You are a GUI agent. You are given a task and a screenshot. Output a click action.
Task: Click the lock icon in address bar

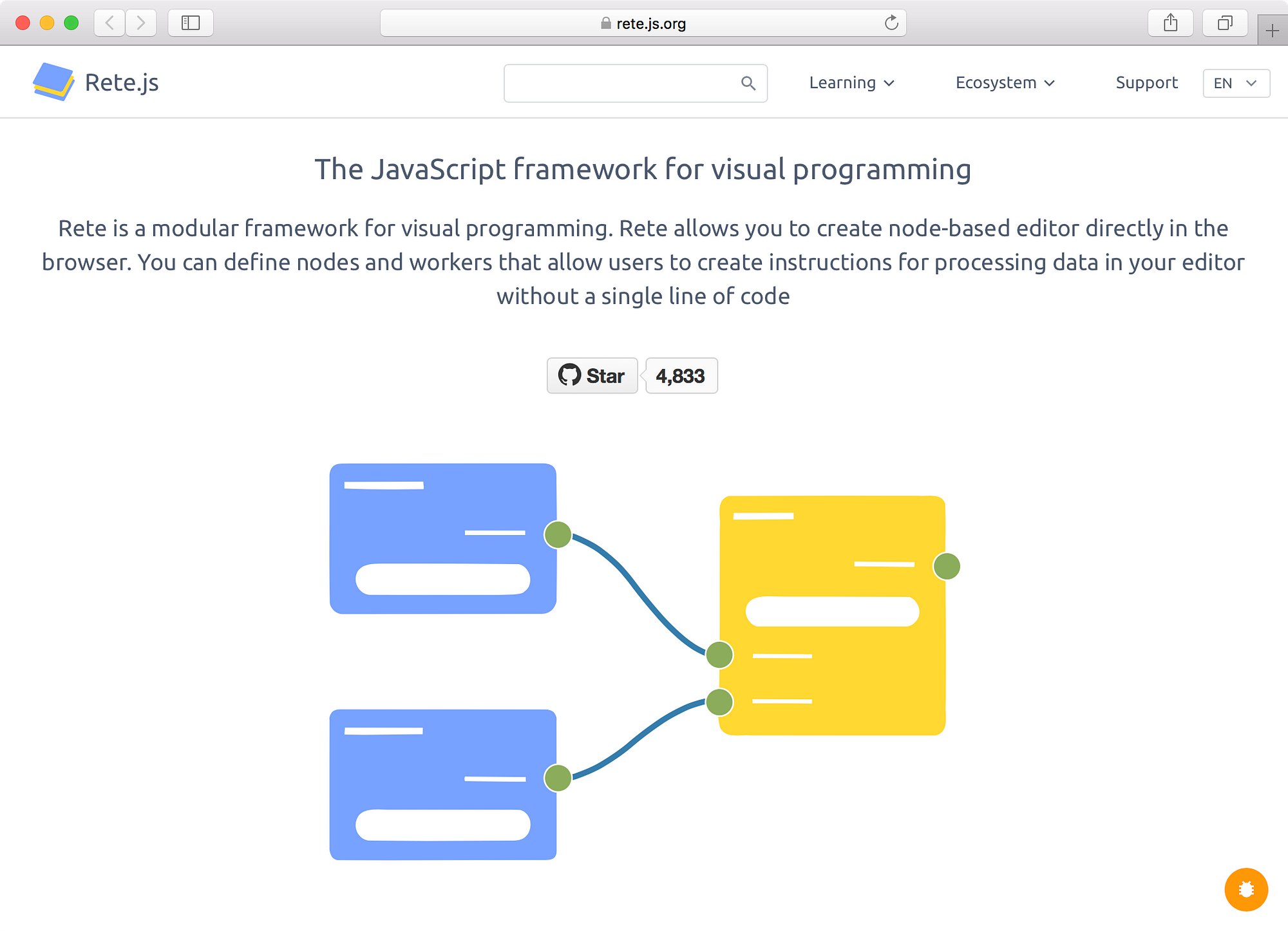pos(605,23)
